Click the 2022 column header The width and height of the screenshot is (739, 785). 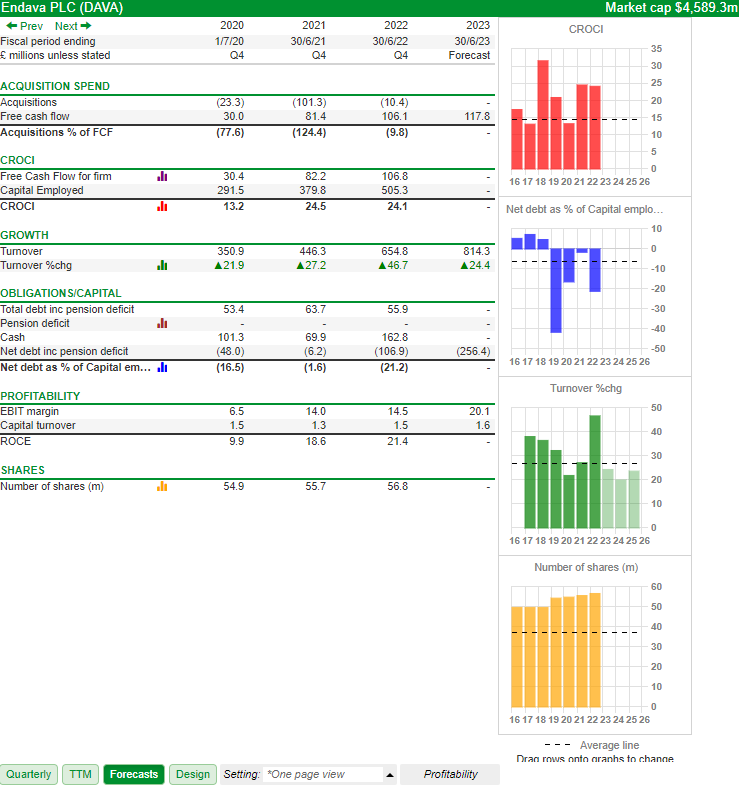(396, 26)
